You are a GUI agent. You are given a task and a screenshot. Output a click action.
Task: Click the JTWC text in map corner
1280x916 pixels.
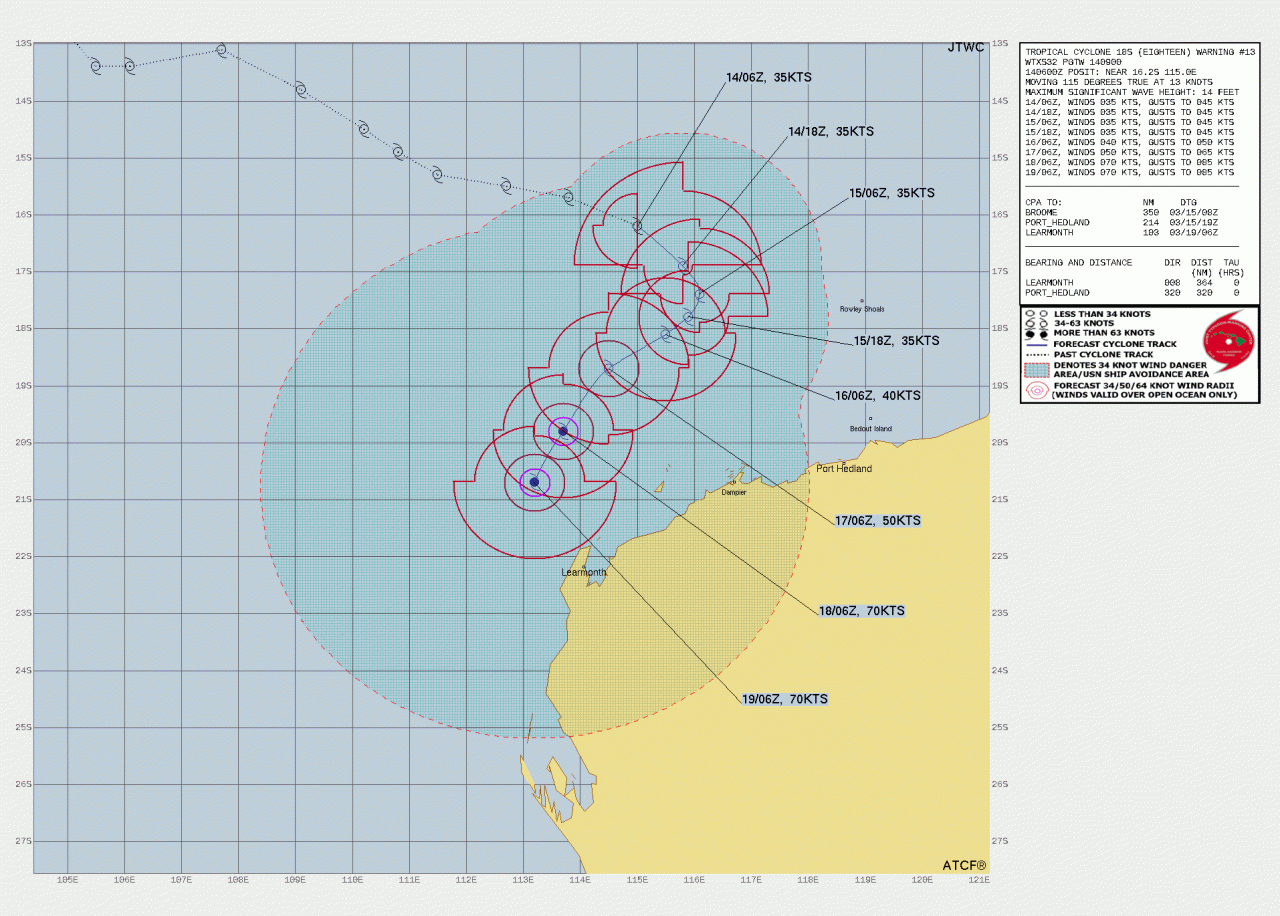[x=966, y=48]
